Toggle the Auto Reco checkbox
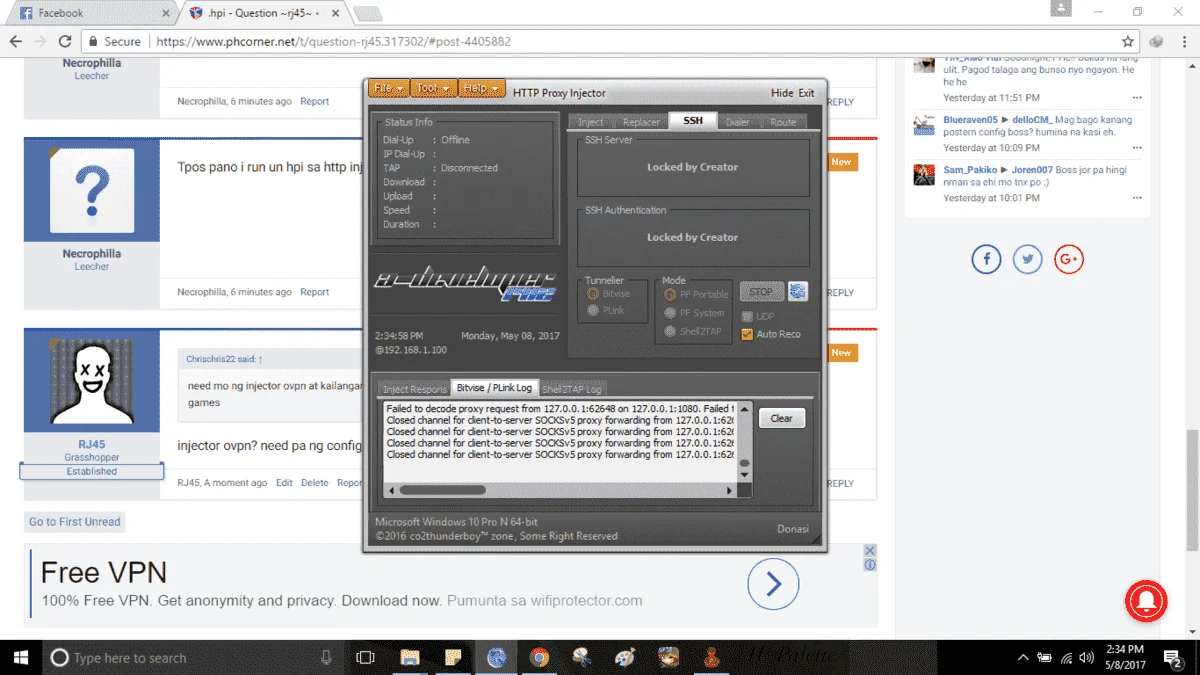This screenshot has width=1200, height=675. (x=747, y=334)
